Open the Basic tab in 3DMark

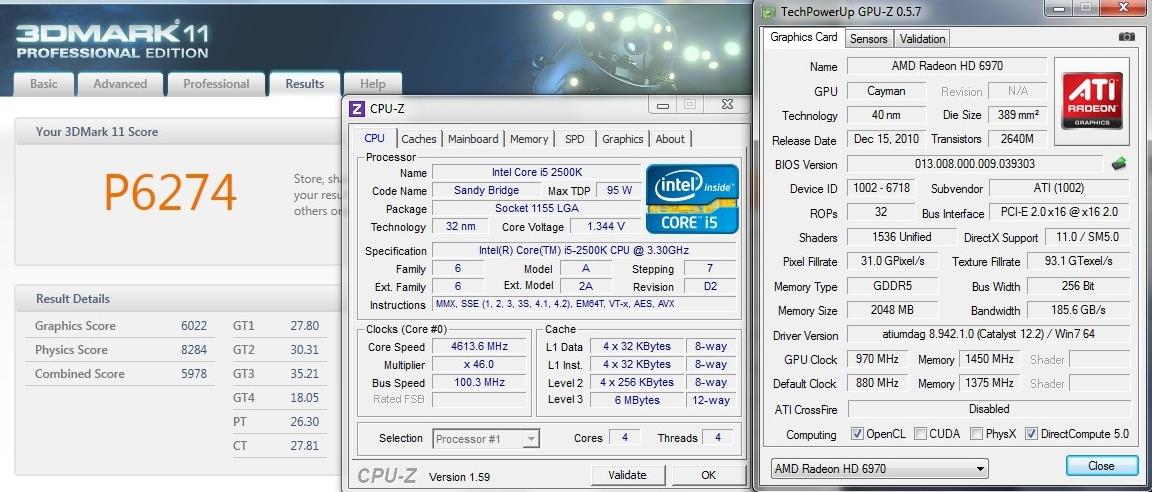pyautogui.click(x=43, y=84)
